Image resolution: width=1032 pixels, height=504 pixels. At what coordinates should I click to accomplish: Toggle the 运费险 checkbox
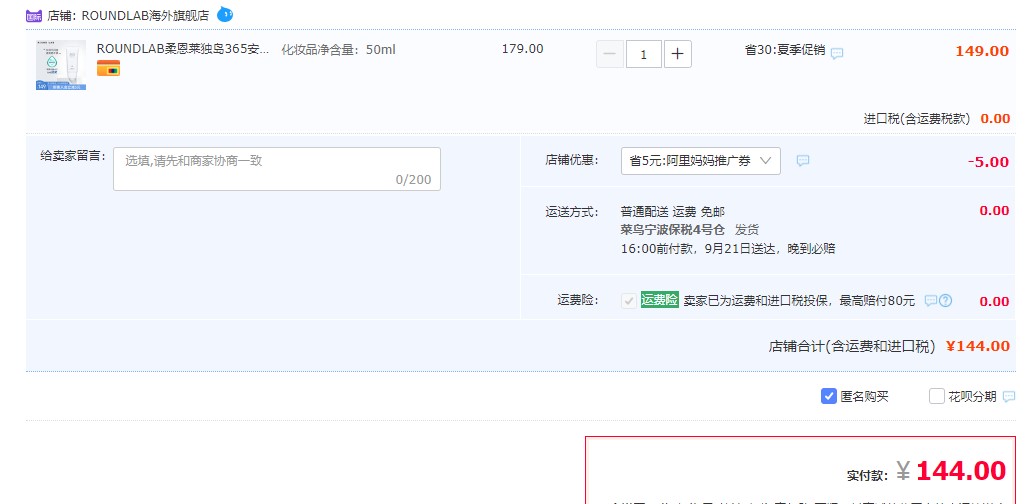click(x=629, y=301)
